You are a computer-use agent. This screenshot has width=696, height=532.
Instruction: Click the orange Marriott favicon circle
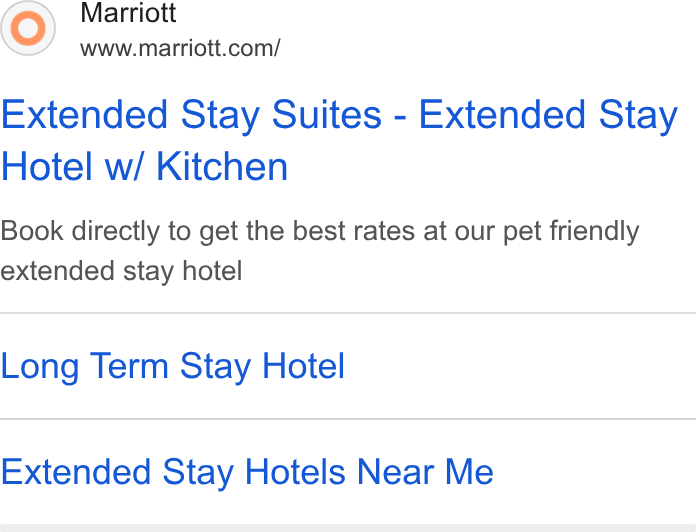coord(28,28)
